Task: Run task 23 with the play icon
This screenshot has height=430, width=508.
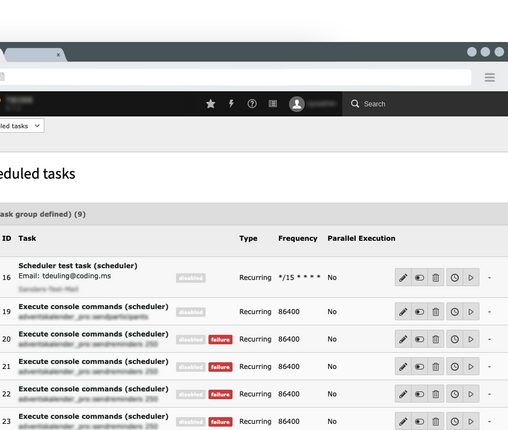Action: pos(471,421)
